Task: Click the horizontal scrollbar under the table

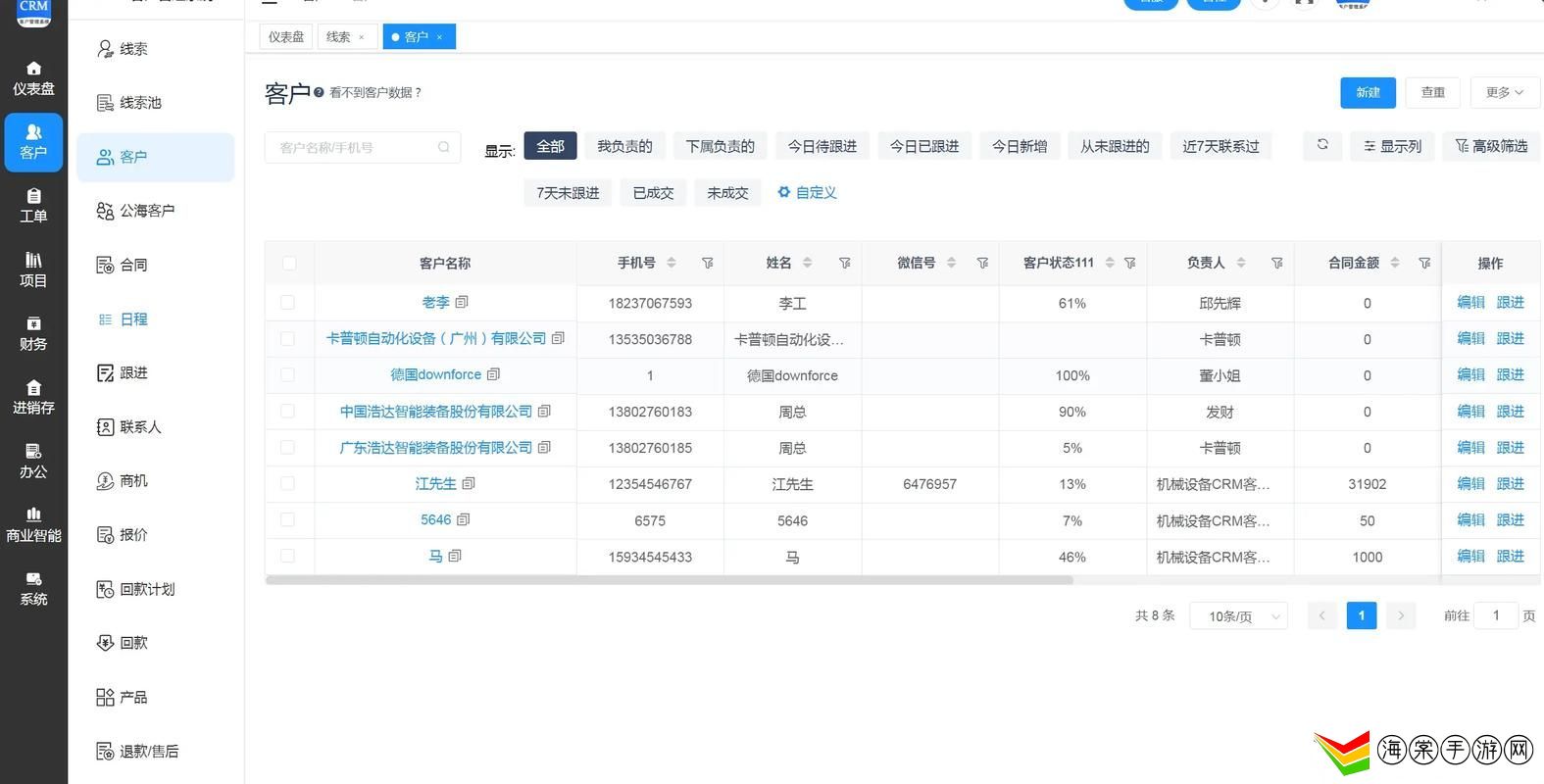Action: tap(669, 580)
